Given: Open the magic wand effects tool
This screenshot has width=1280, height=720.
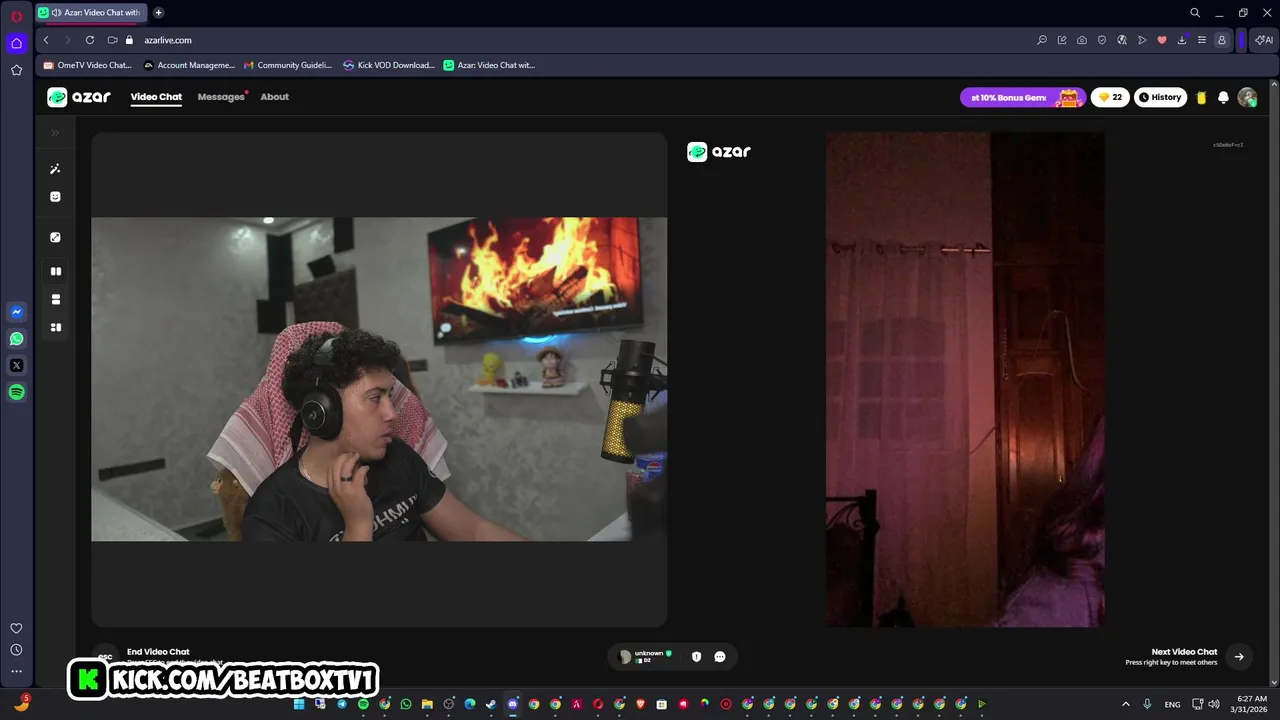Looking at the screenshot, I should pyautogui.click(x=55, y=169).
